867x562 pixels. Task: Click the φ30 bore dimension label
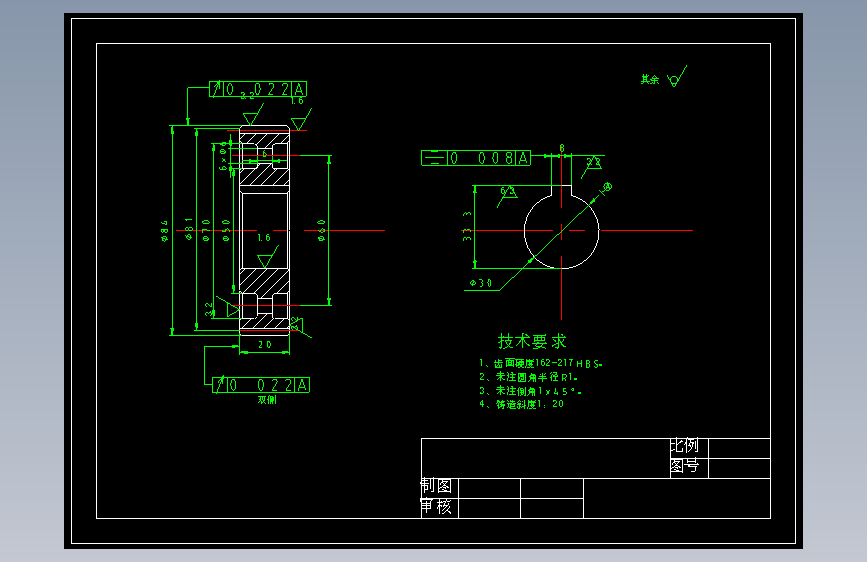(481, 283)
